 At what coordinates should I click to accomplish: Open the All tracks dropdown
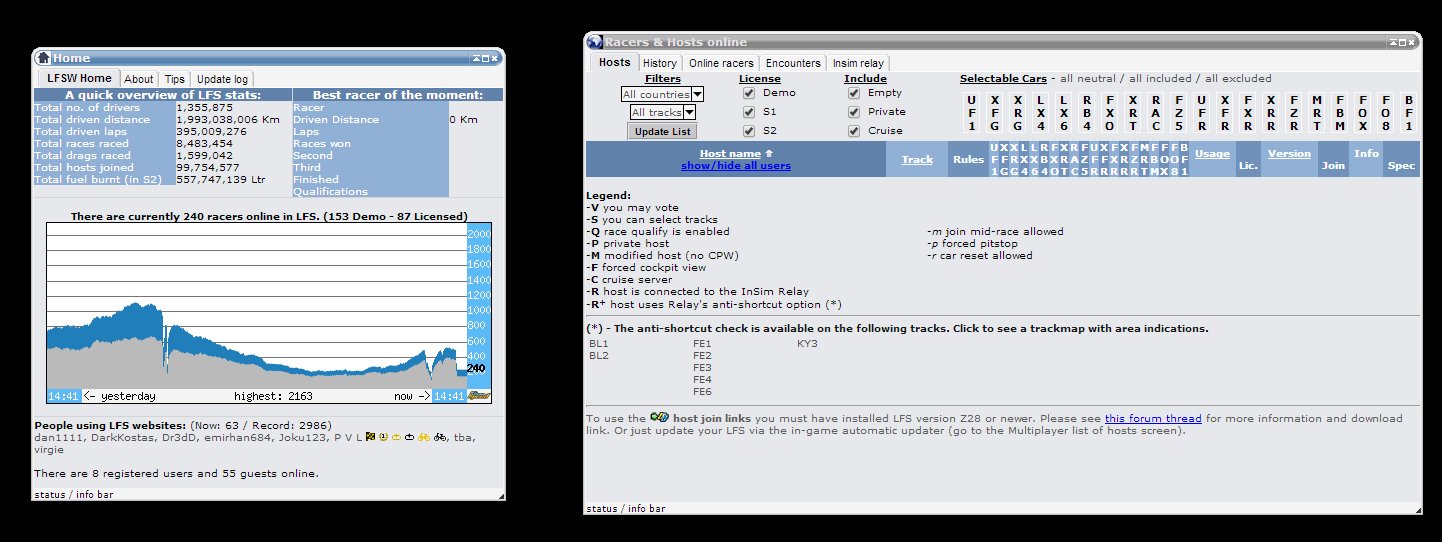click(662, 113)
